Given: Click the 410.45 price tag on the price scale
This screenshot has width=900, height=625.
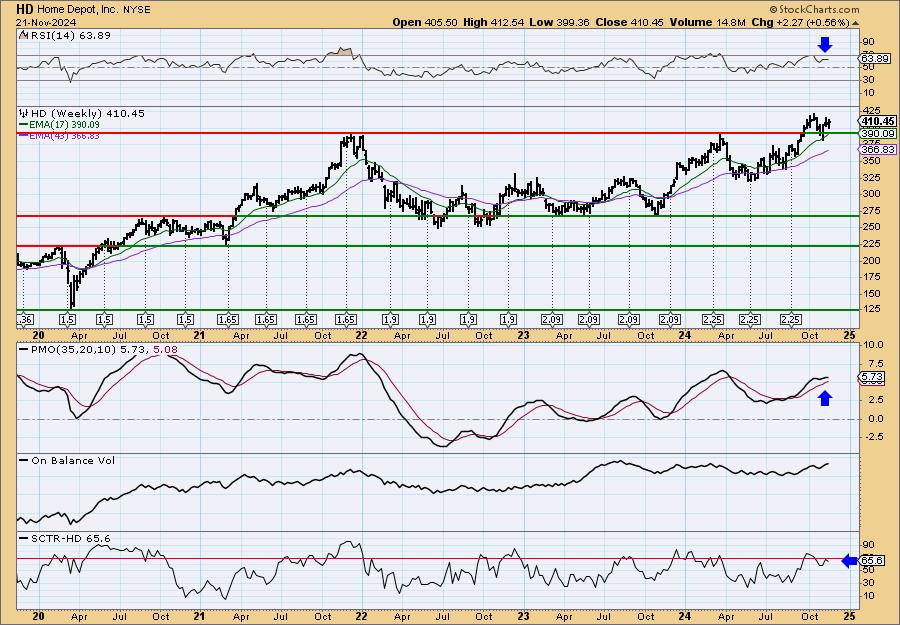Looking at the screenshot, I should tap(877, 121).
